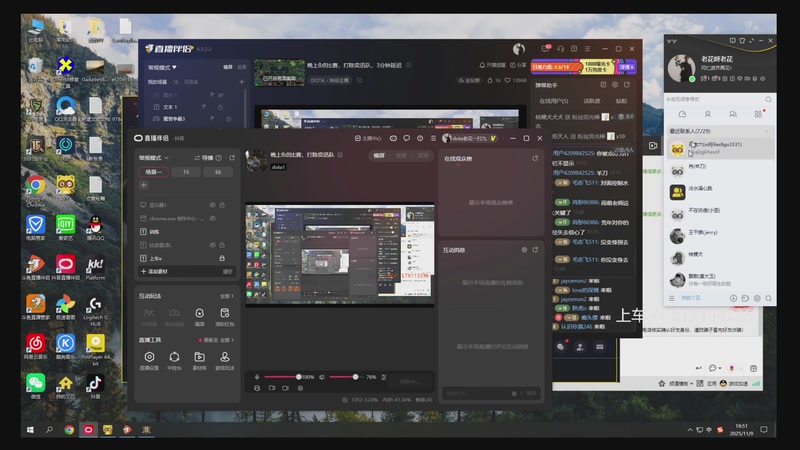Open hamburger menu in front 直播伴侣 header
Image resolution: width=800 pixels, height=450 pixels.
pos(433,138)
